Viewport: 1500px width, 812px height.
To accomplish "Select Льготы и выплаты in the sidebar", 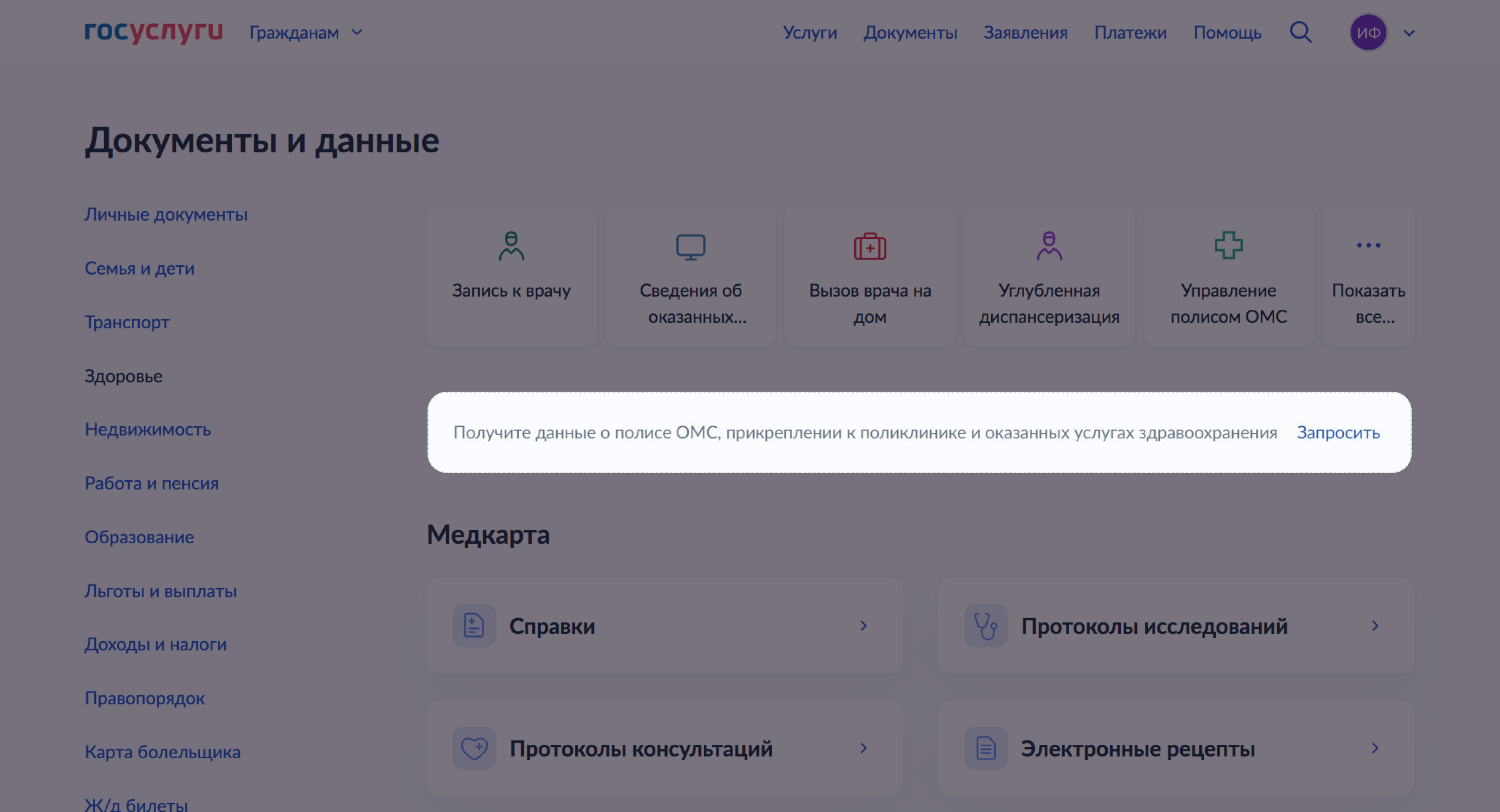I will [x=161, y=591].
